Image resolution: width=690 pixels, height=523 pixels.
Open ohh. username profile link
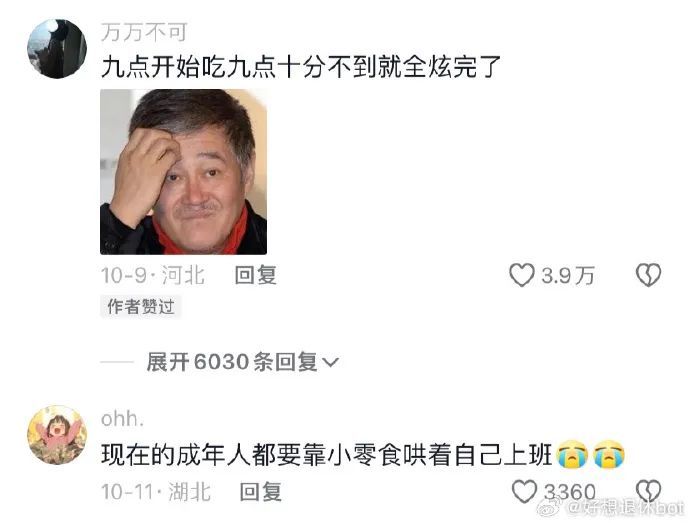click(x=122, y=419)
